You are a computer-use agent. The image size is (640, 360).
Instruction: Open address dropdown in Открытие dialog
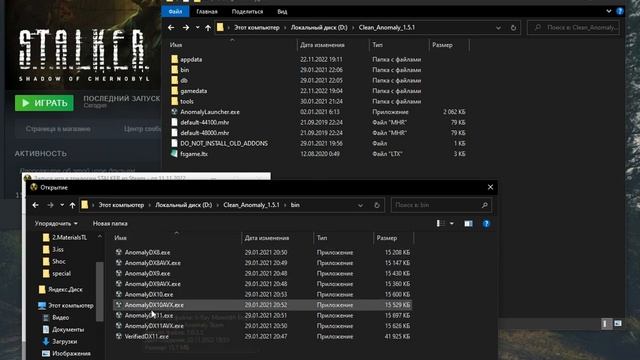coord(360,205)
